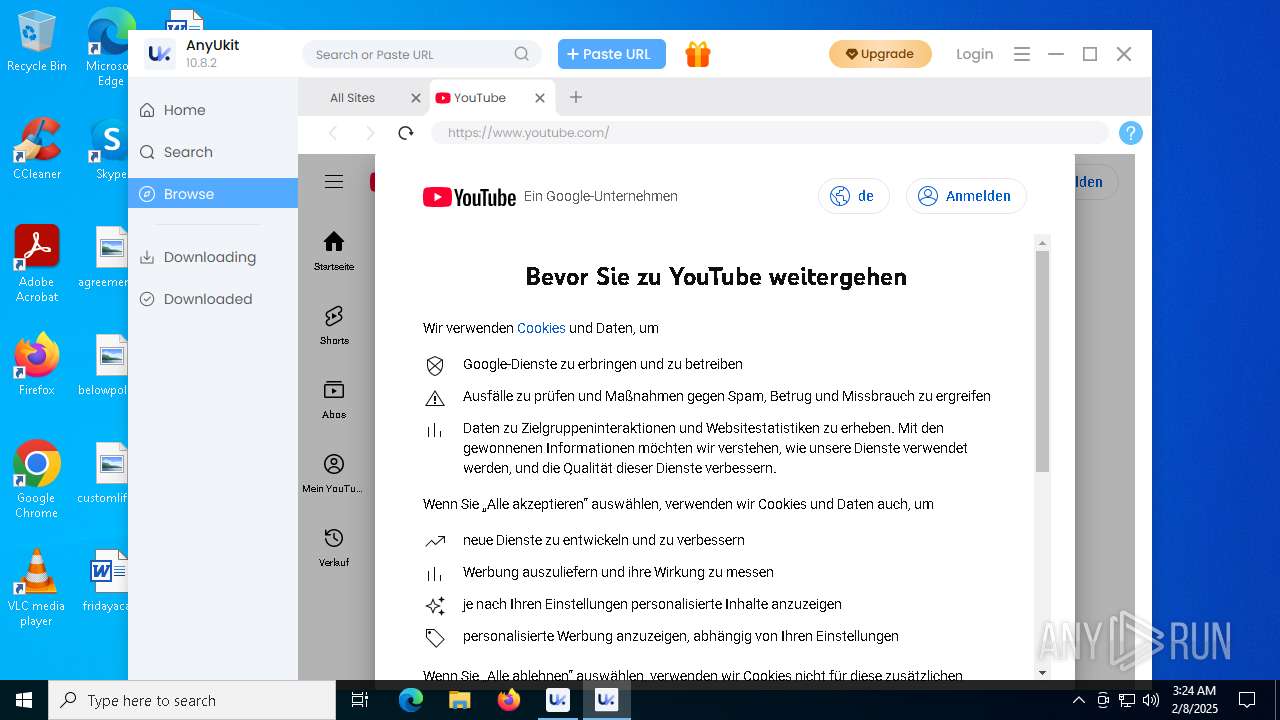Open the gift box promotion icon

pos(698,54)
